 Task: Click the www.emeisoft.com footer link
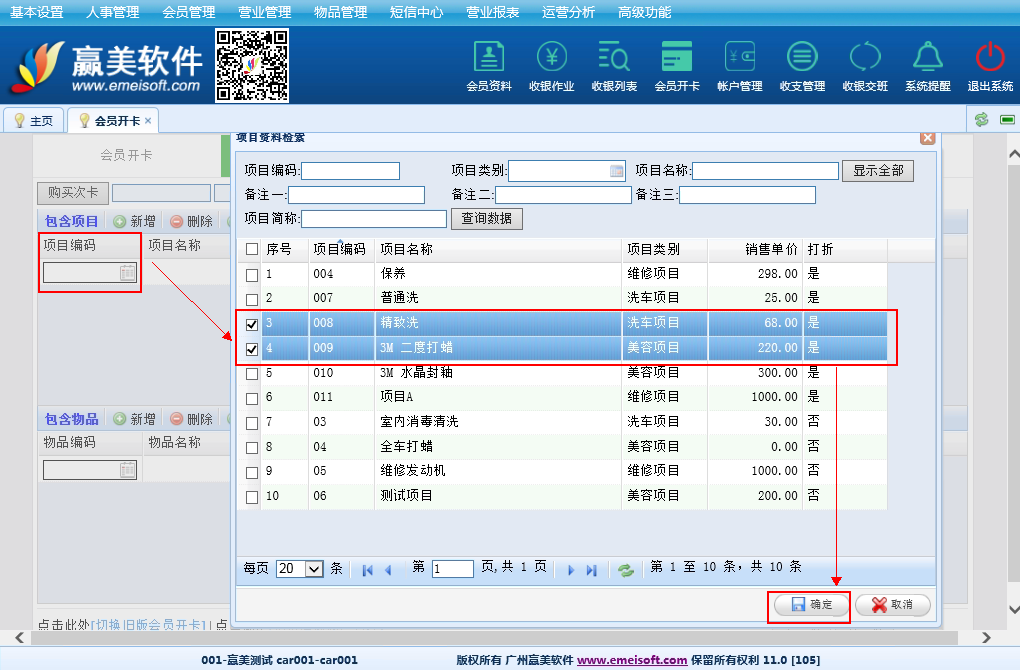pos(632,660)
